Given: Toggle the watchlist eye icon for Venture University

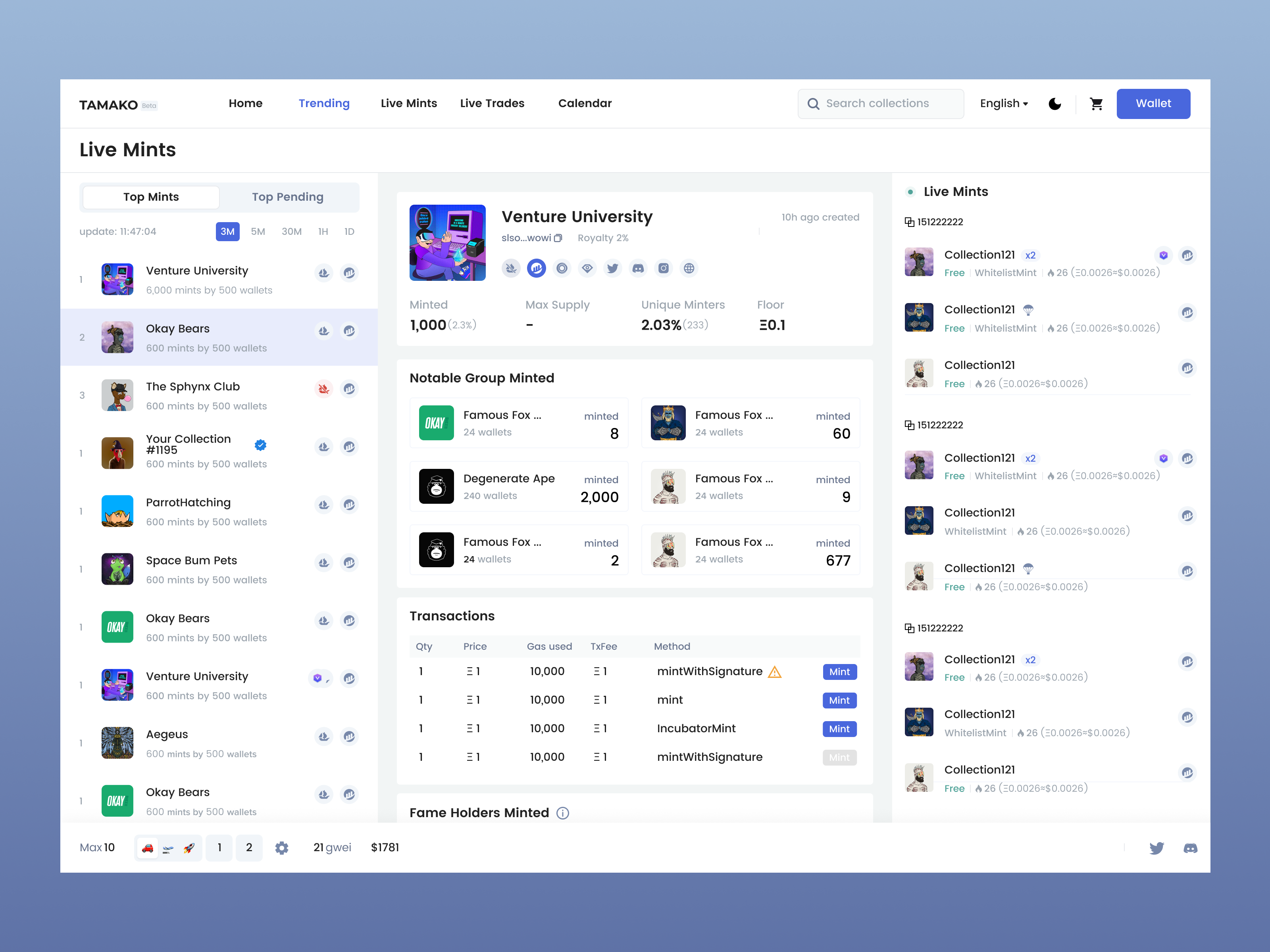Looking at the screenshot, I should coord(587,268).
